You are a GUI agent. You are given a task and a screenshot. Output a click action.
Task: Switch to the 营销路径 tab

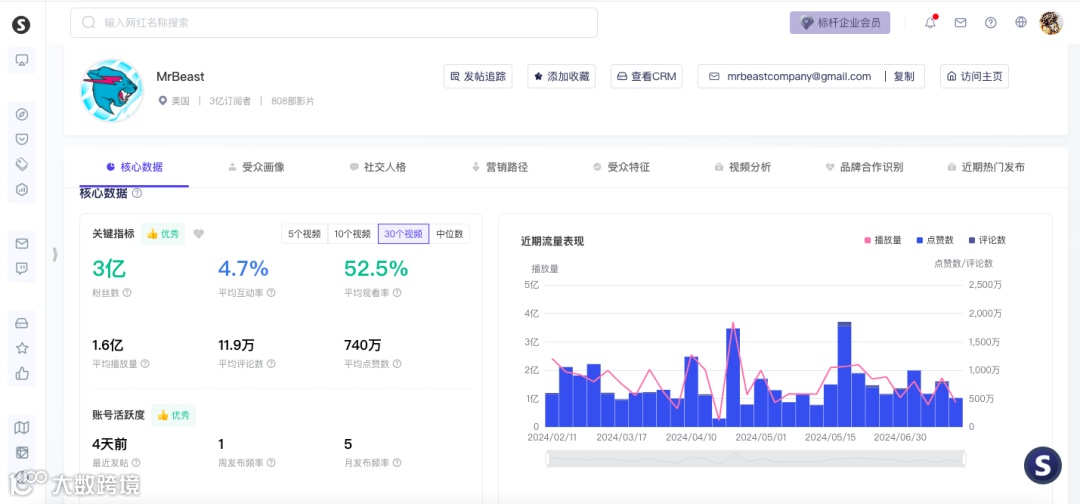(499, 167)
